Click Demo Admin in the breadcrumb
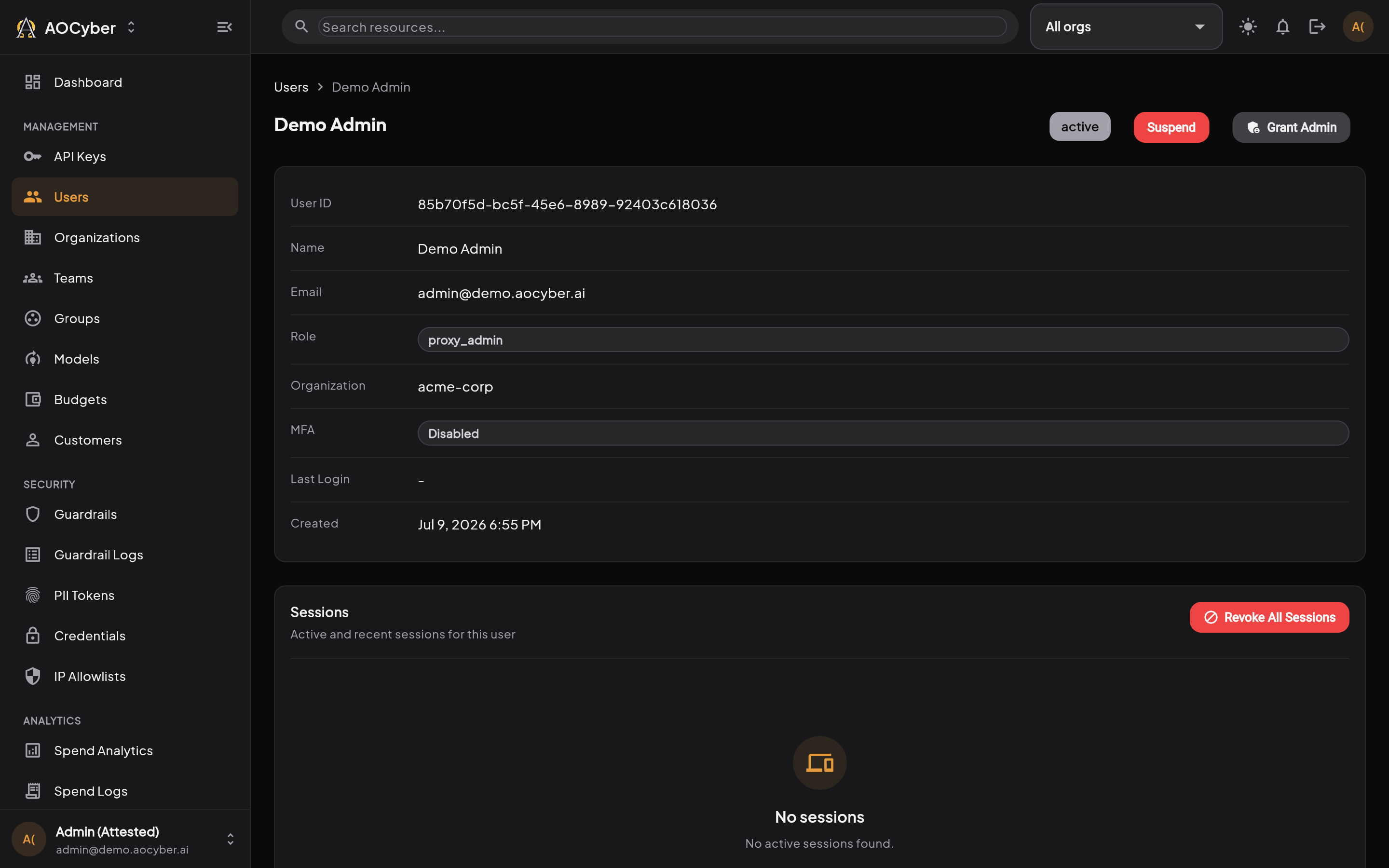The width and height of the screenshot is (1389, 868). (x=371, y=87)
